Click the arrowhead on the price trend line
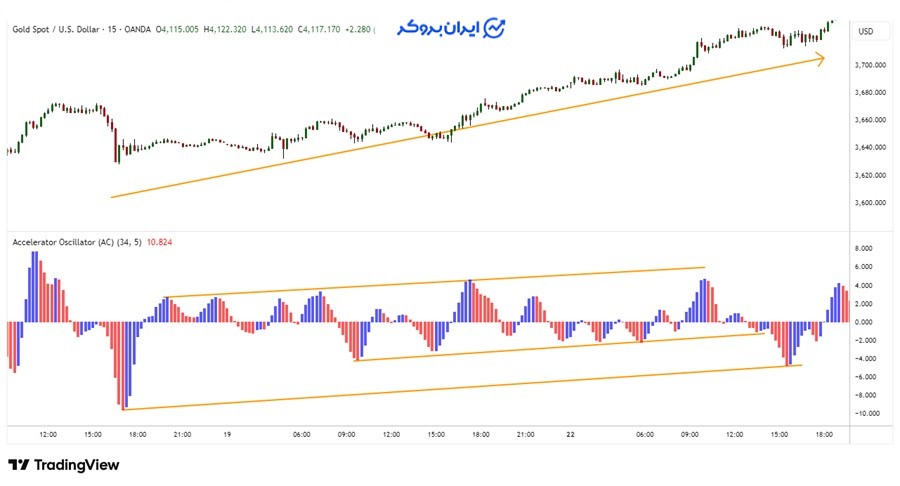The image size is (900, 486). (820, 60)
